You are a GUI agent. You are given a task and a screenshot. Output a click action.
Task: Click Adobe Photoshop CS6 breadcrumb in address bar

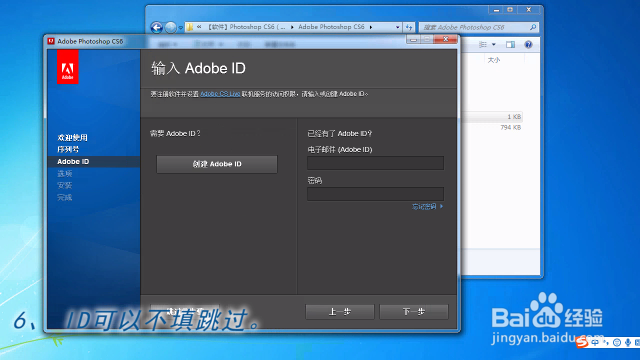(331, 27)
